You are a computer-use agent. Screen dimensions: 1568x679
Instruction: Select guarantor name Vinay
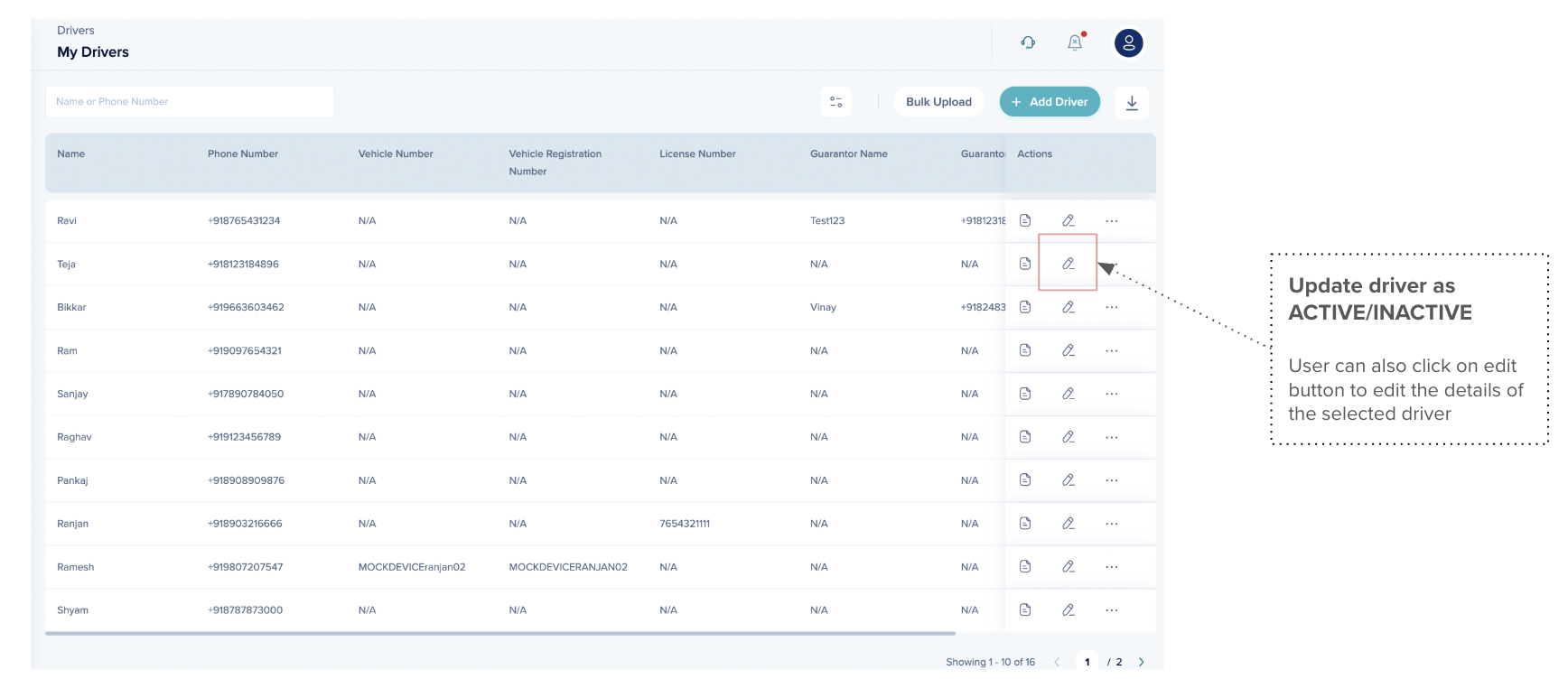click(823, 308)
